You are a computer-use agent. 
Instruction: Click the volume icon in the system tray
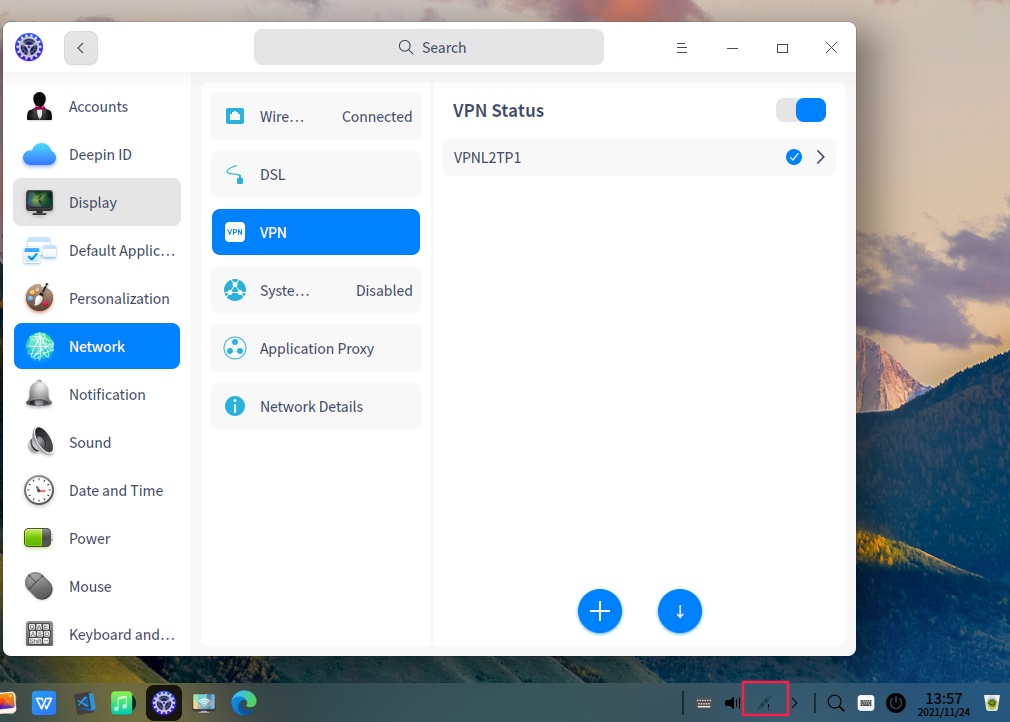732,702
